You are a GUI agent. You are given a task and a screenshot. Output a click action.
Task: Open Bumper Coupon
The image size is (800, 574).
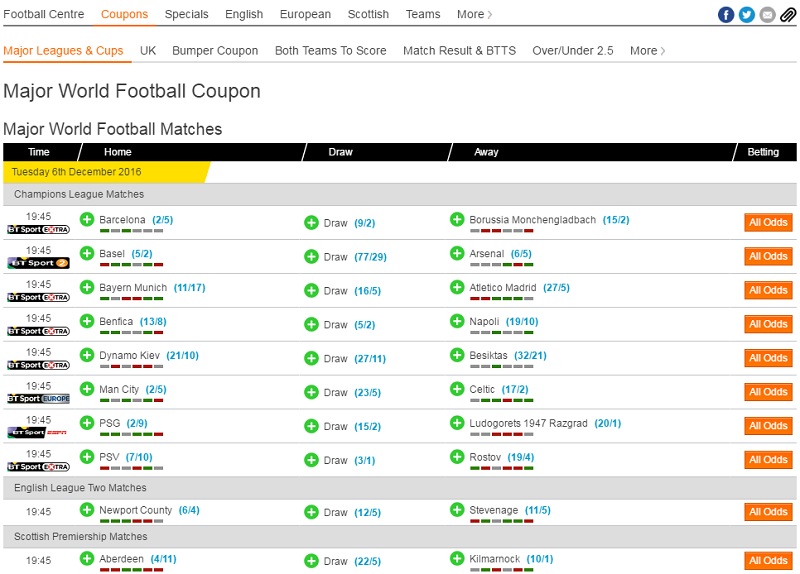tap(215, 51)
